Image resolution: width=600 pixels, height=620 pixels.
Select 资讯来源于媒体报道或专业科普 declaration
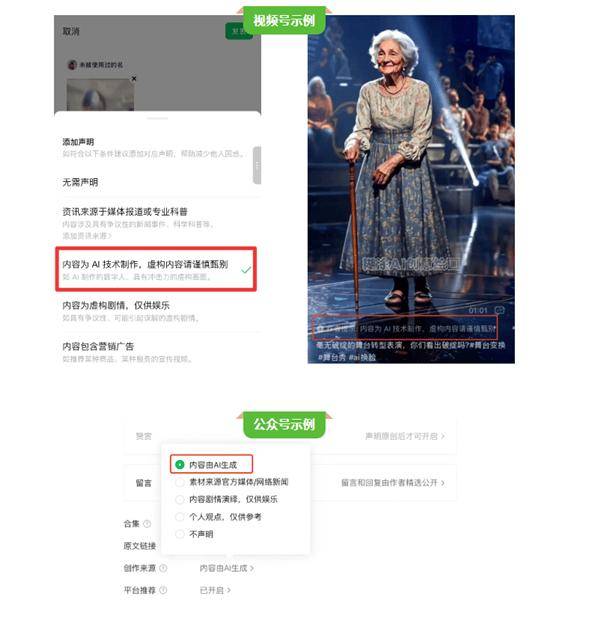[x=125, y=212]
